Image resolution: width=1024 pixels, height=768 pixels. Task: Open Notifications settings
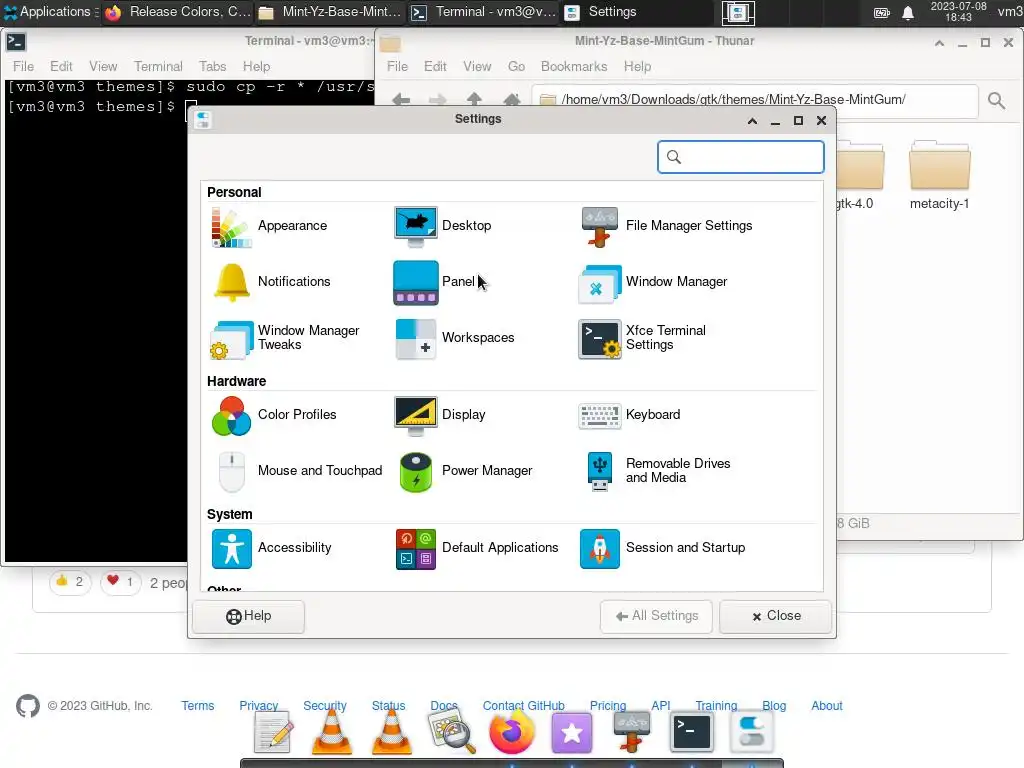[272, 281]
